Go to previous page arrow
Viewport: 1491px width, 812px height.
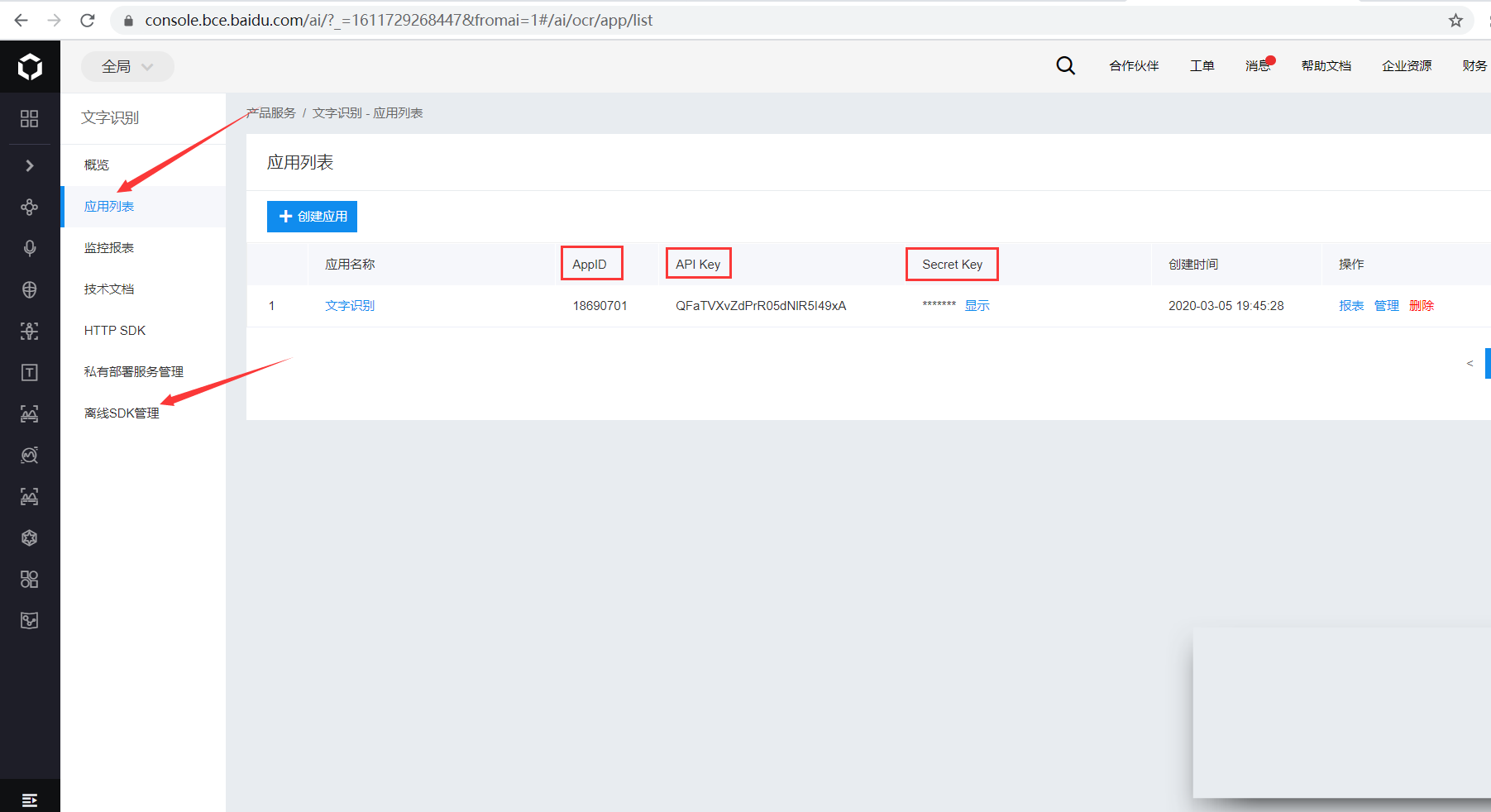tap(1469, 364)
